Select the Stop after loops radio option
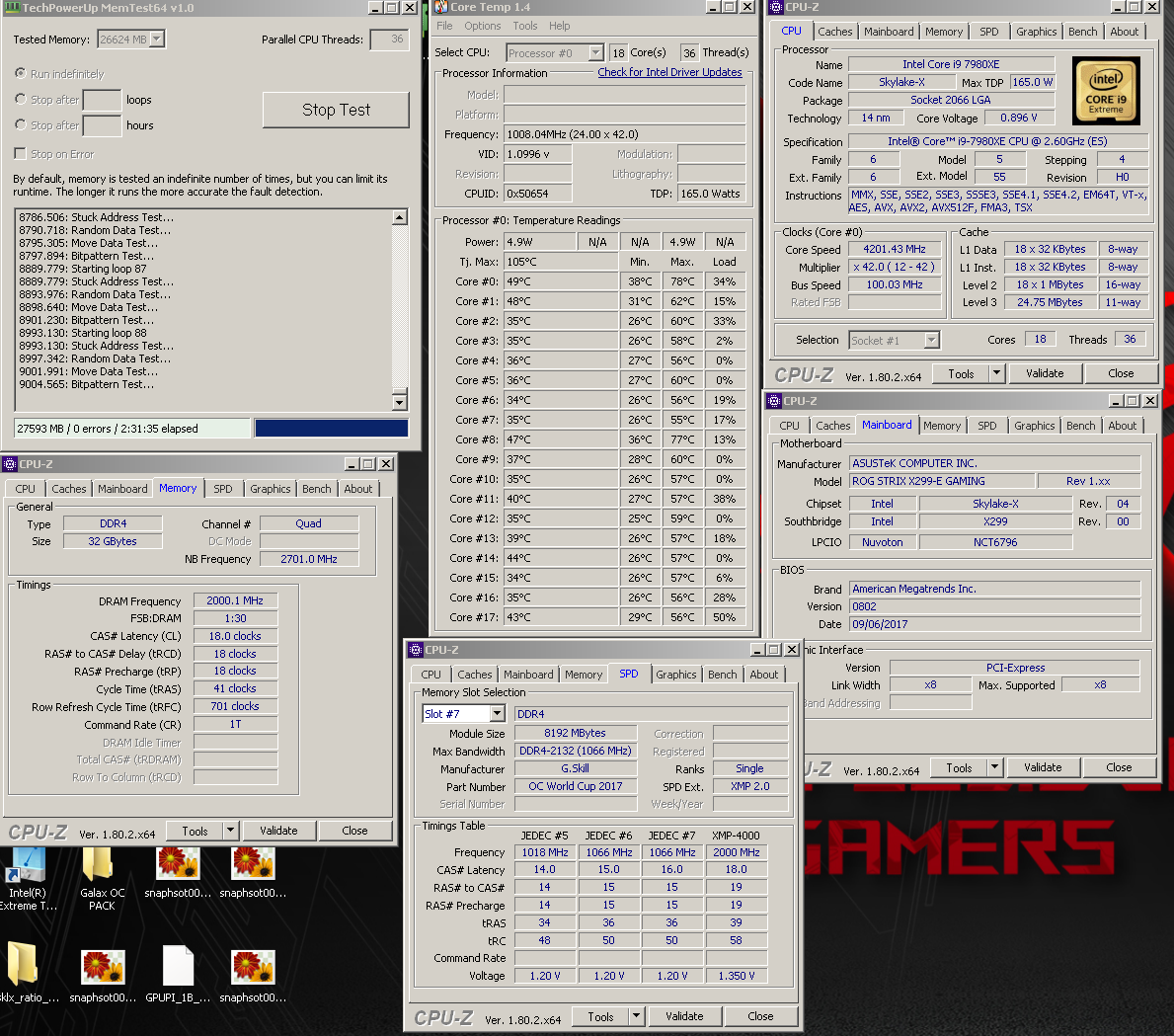Viewport: 1174px width, 1036px height. (21, 99)
